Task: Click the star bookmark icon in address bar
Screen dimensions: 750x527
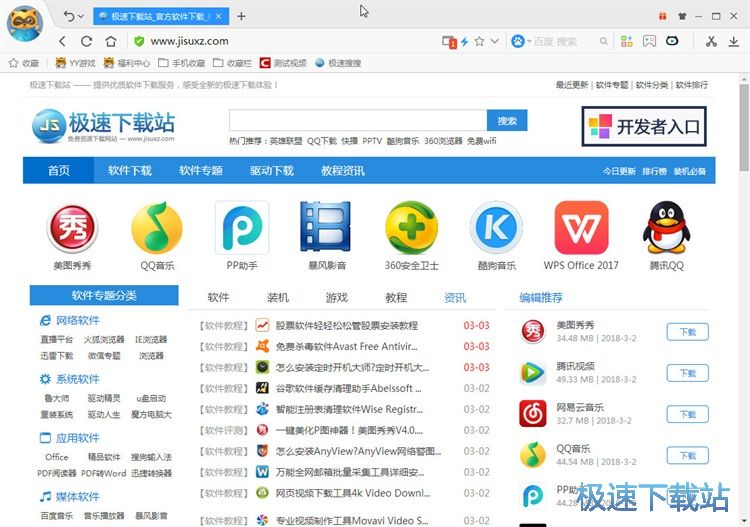Action: tap(479, 42)
